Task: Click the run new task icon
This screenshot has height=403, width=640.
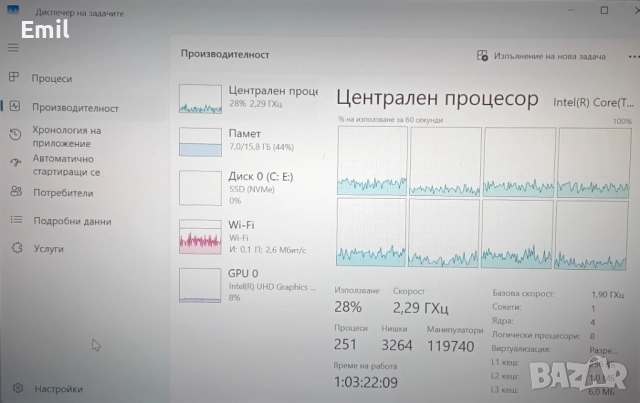Action: 482,56
